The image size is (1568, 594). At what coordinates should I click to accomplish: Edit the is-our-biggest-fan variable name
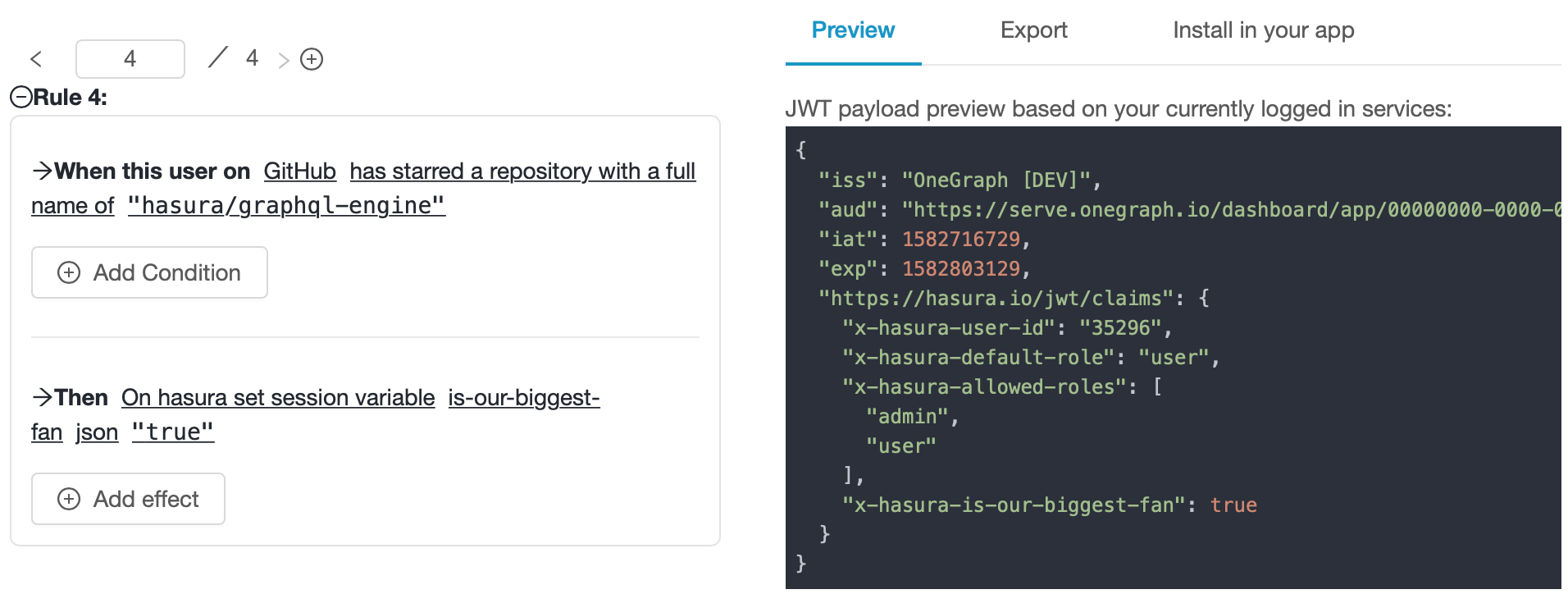pyautogui.click(x=523, y=398)
